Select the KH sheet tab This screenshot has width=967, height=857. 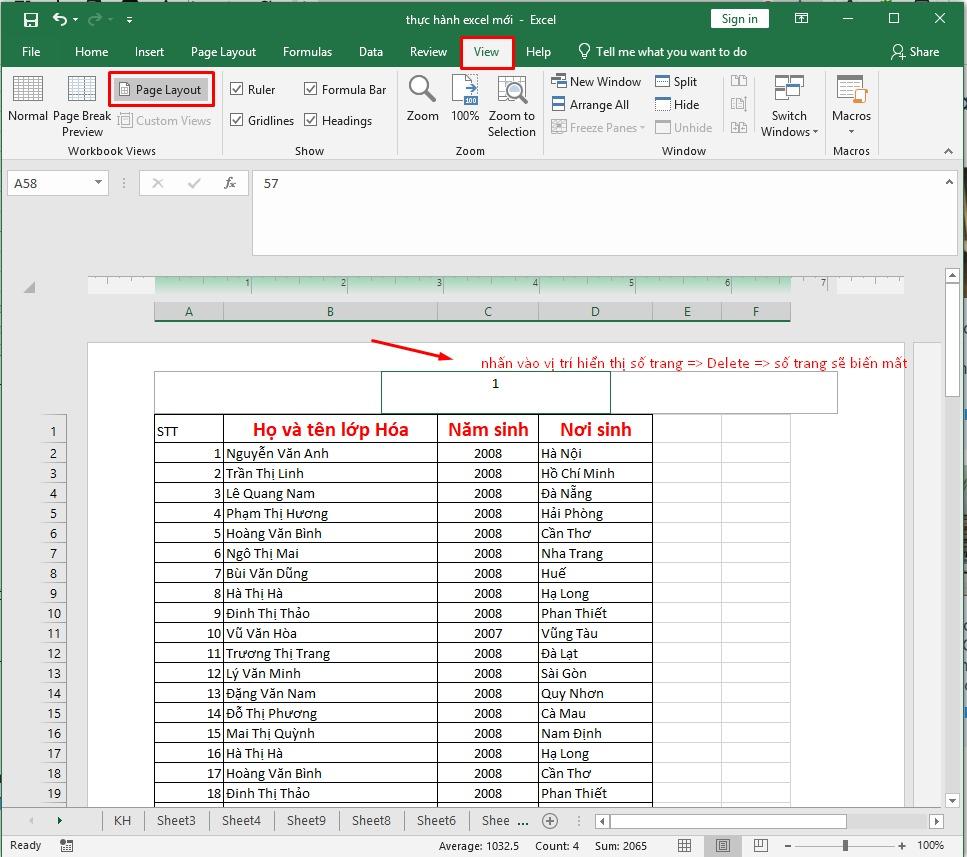point(122,820)
